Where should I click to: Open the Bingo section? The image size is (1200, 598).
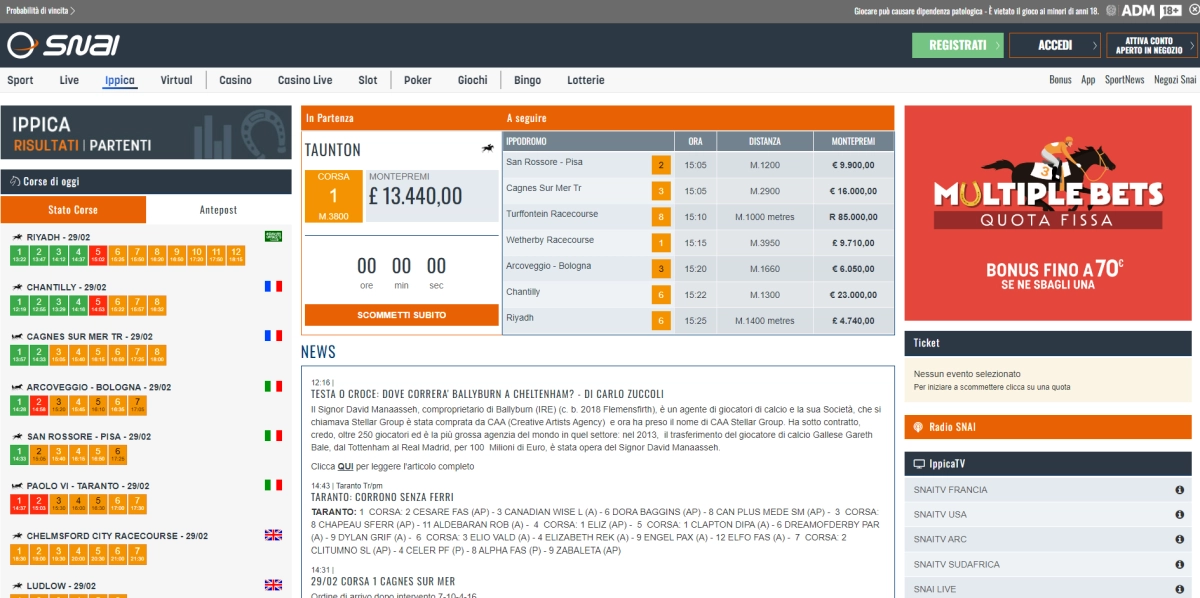[x=527, y=80]
